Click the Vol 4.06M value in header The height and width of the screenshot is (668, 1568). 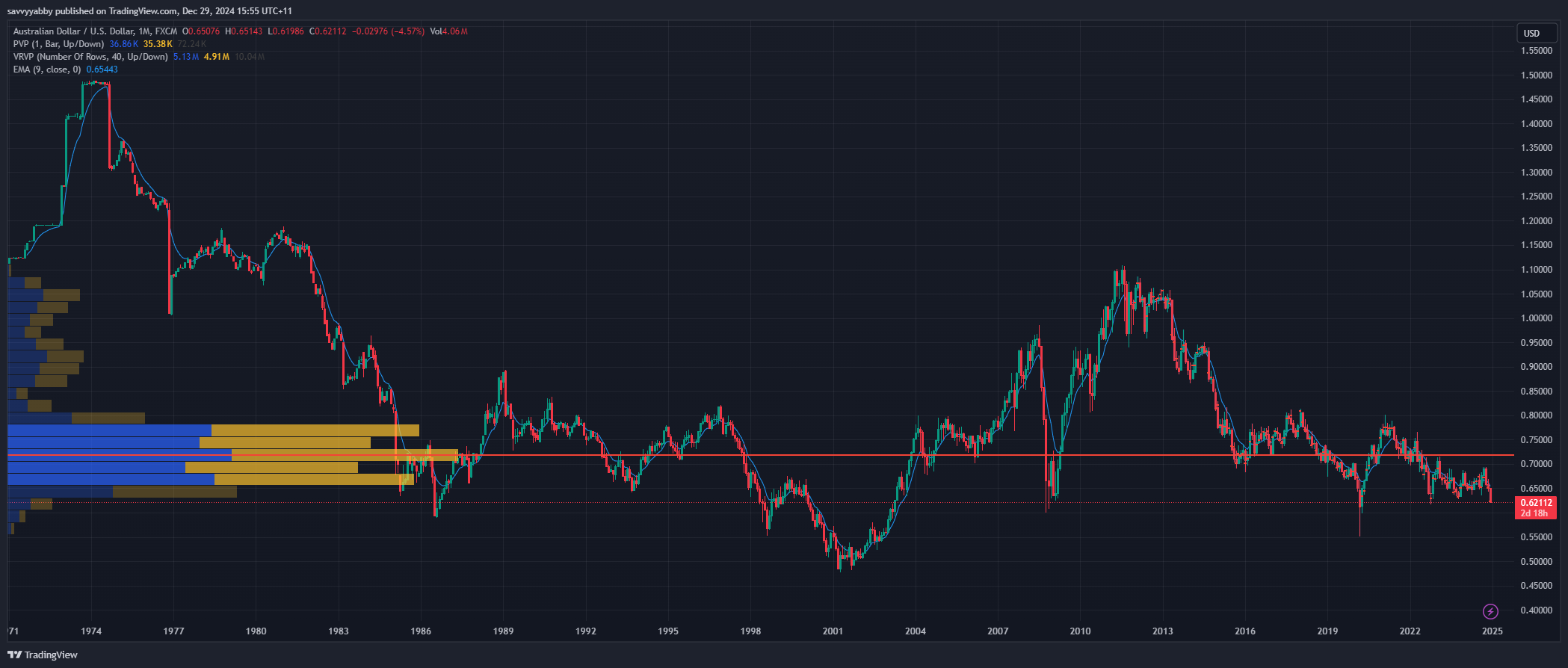(x=448, y=31)
